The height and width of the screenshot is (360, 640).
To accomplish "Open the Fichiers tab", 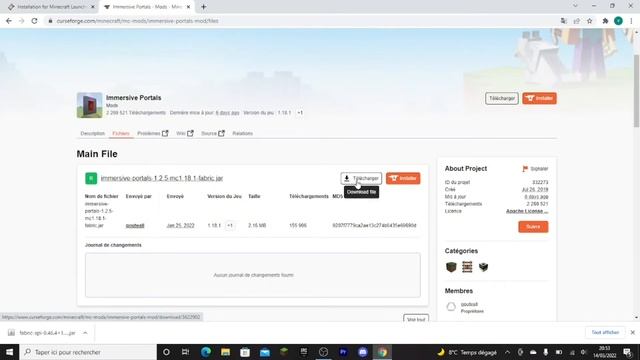I will tap(121, 133).
